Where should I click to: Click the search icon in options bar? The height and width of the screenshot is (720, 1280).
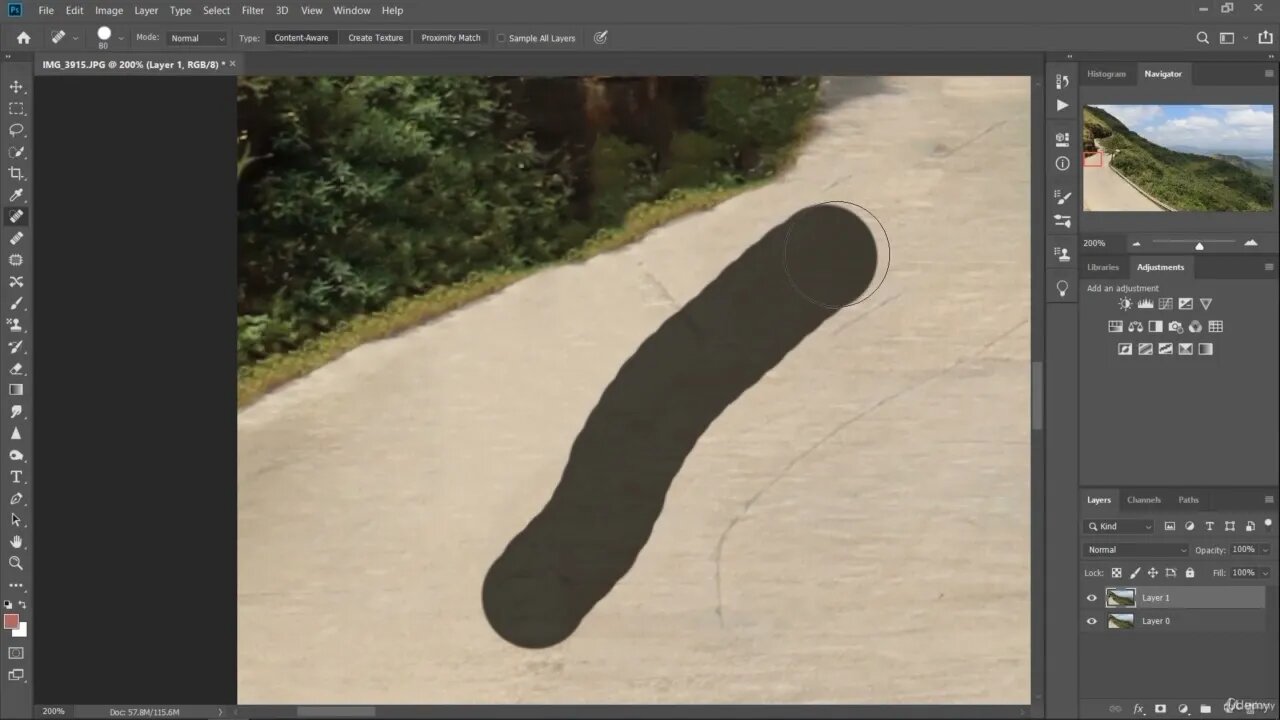tap(1203, 38)
